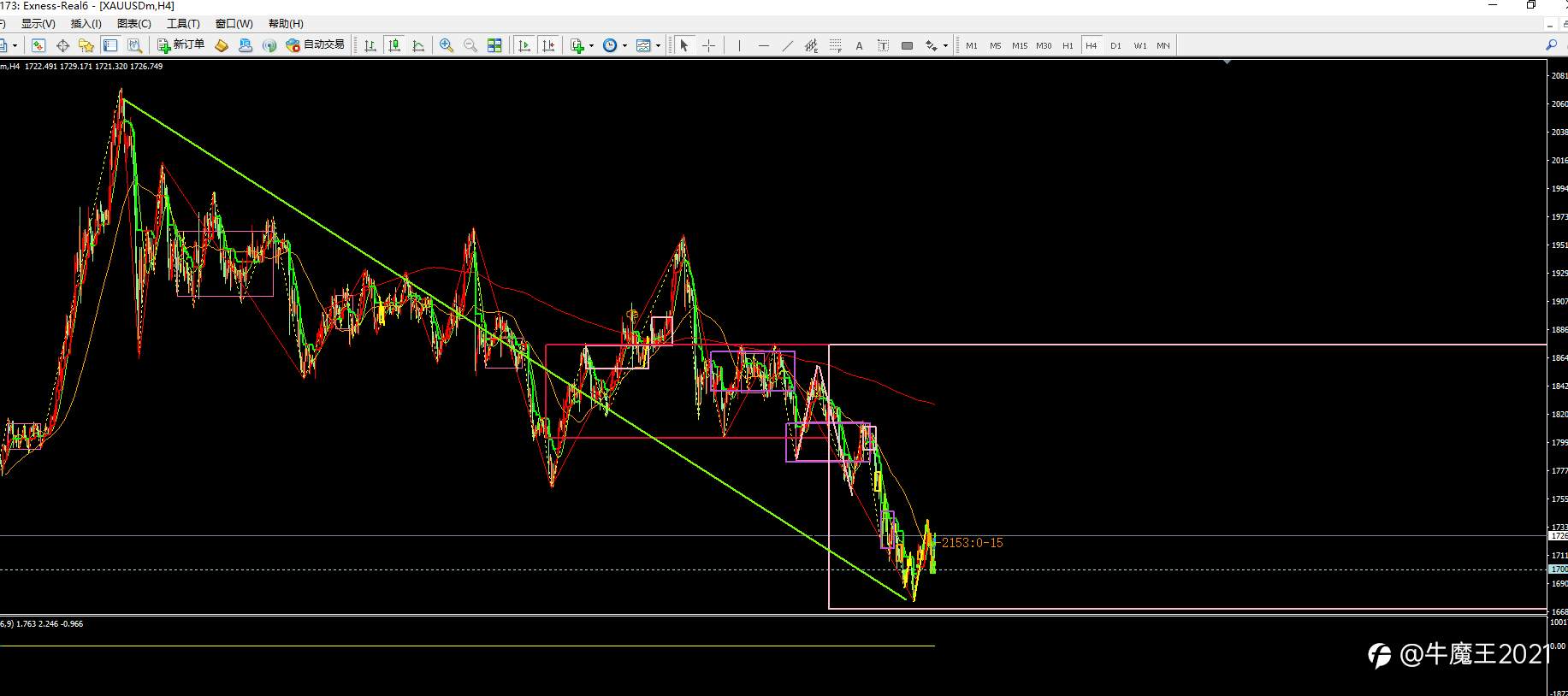Screen dimensions: 1568x696
Task: Click the periods clock icon
Action: 610,45
